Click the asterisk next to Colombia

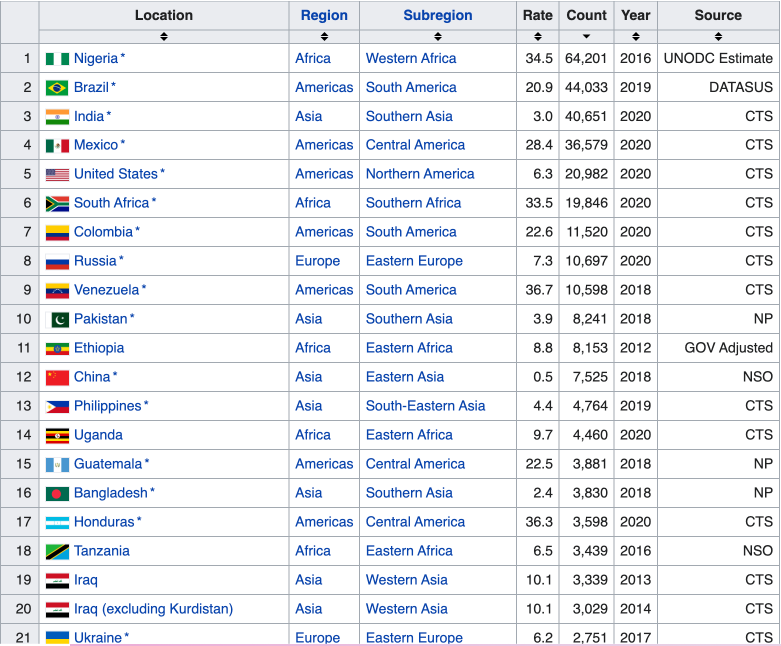pyautogui.click(x=138, y=231)
